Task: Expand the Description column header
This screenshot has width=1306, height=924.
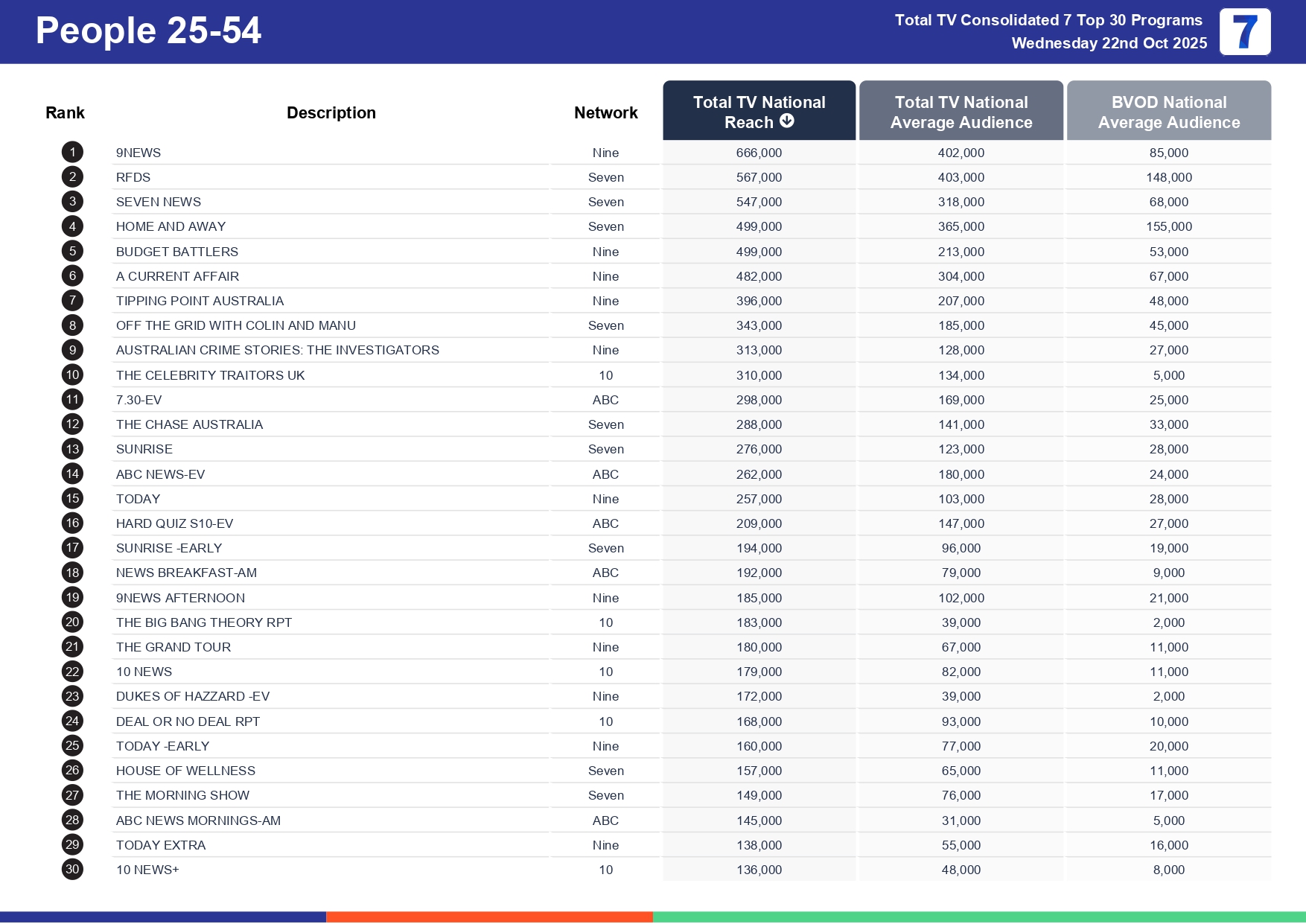Action: pyautogui.click(x=331, y=112)
